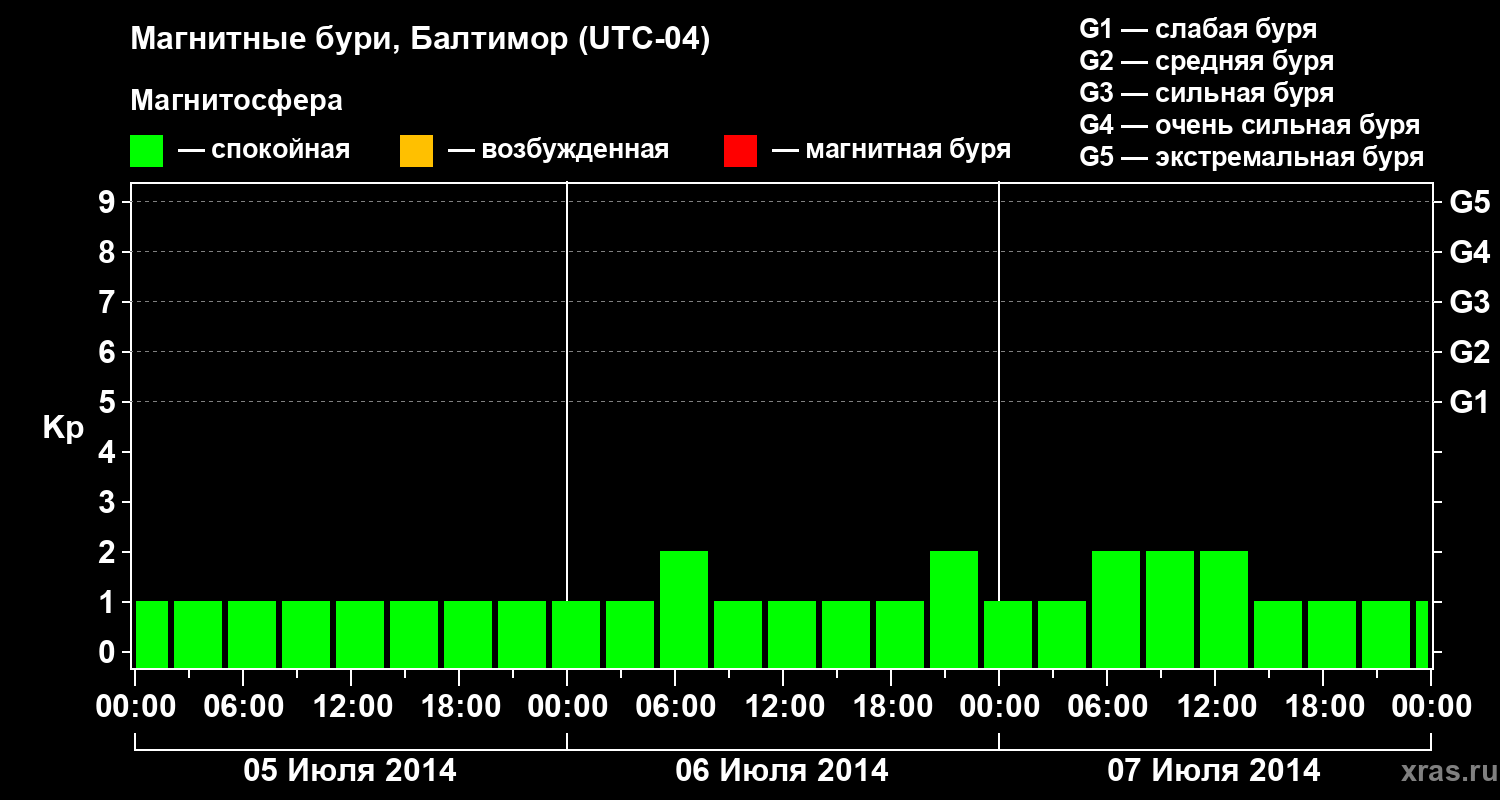The height and width of the screenshot is (800, 1500).
Task: Click the Kp 1 bar at 12:00 on 05 Июля
Action: tap(360, 634)
